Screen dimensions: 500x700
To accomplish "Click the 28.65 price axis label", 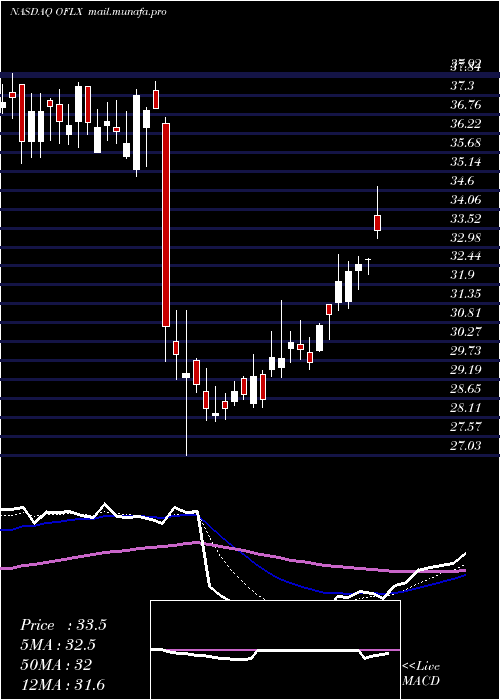I will click(466, 389).
